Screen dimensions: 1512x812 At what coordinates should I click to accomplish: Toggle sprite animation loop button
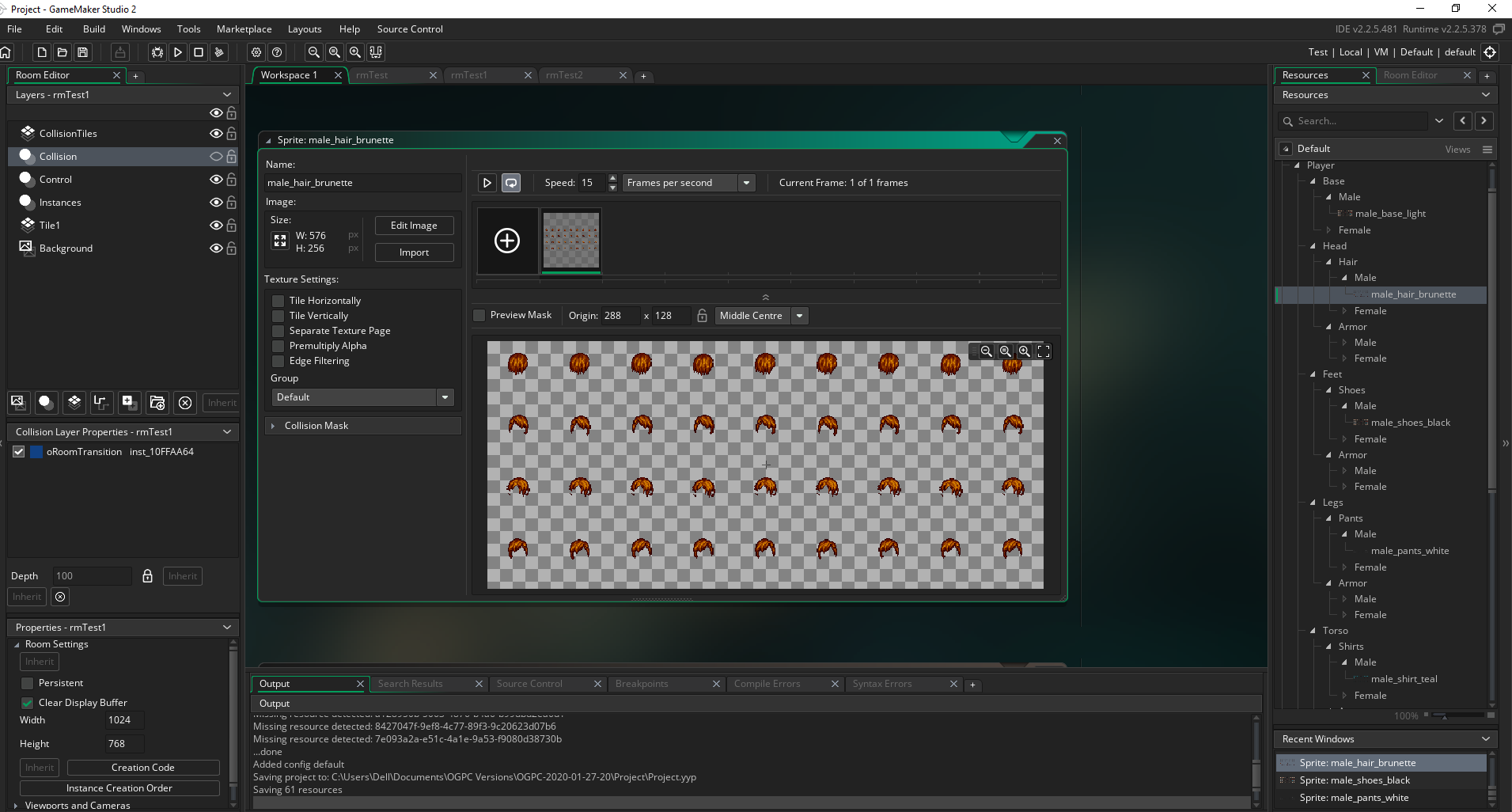tap(511, 183)
